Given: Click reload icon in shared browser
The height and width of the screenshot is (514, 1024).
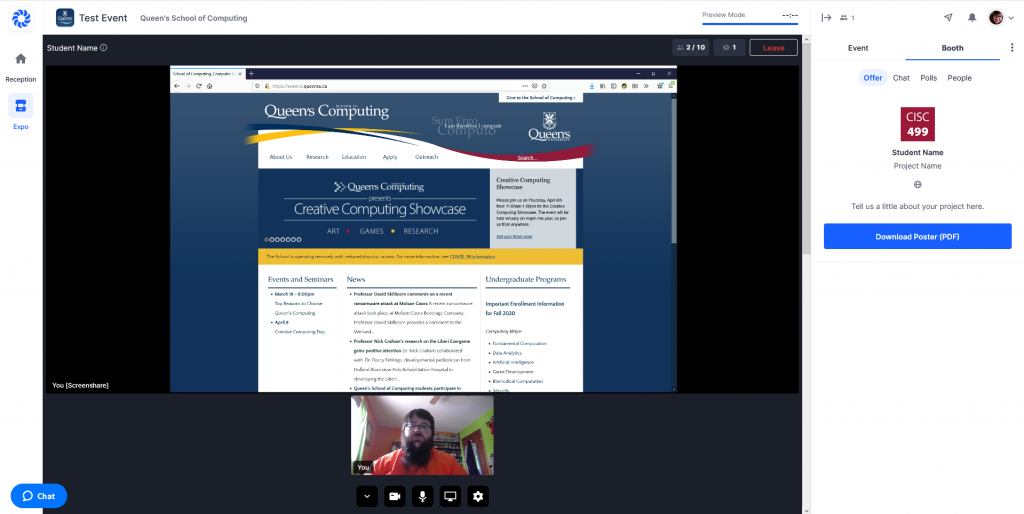Looking at the screenshot, I should point(199,86).
